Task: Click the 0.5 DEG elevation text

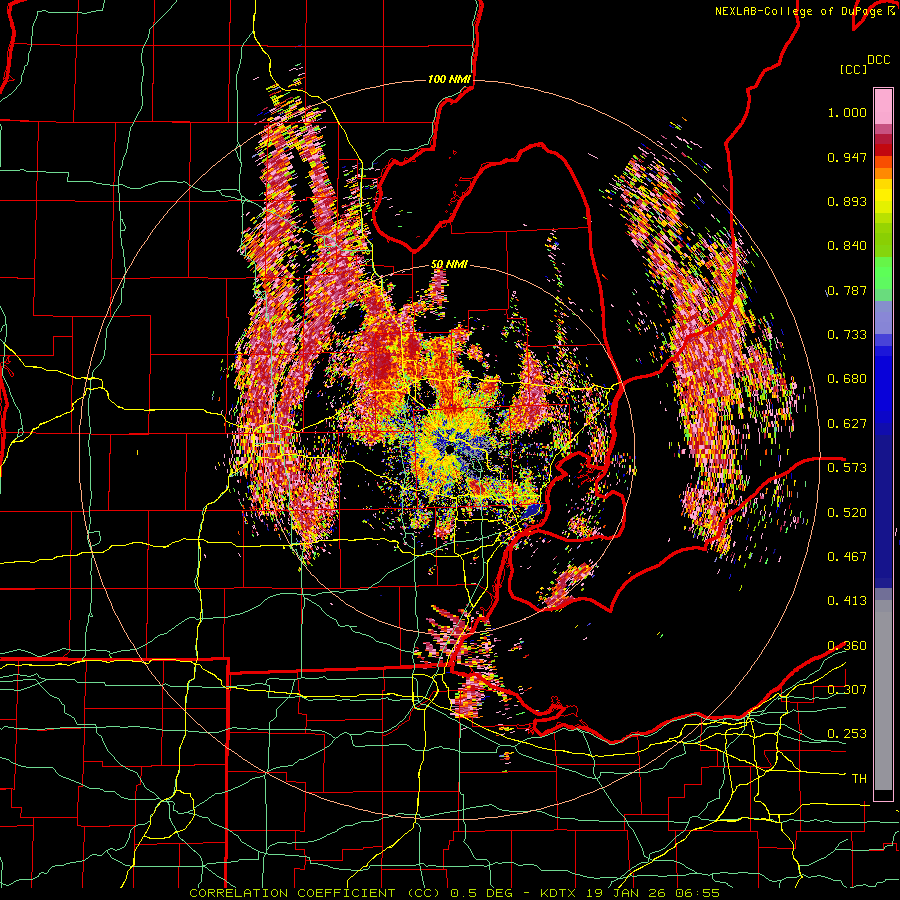Action: [x=482, y=893]
